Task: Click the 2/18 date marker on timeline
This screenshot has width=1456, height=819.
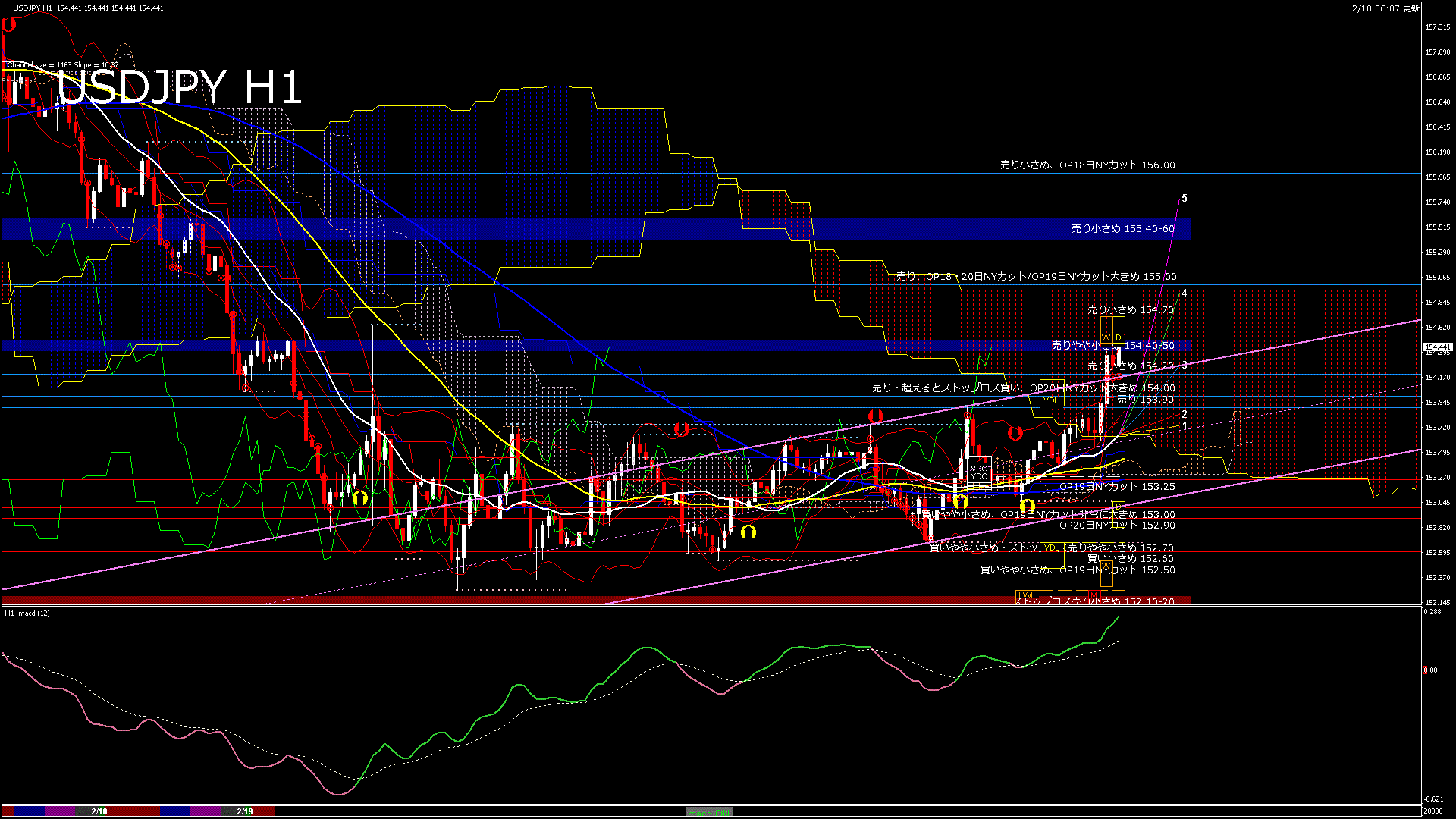Action: coord(99,811)
